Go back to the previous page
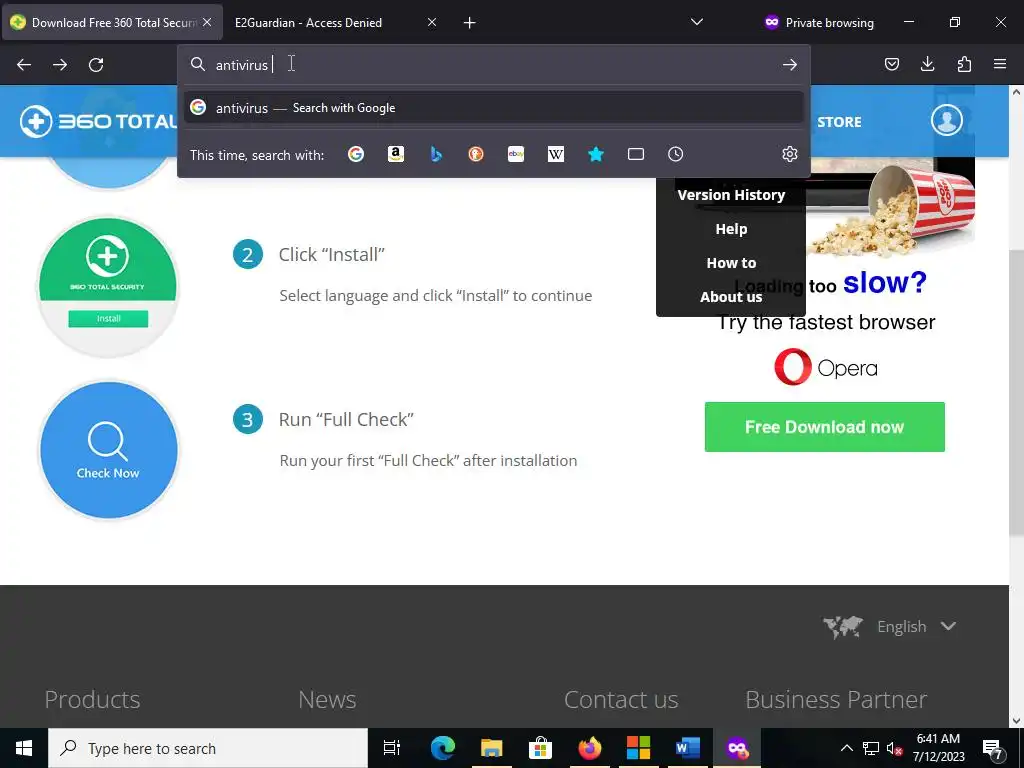The width and height of the screenshot is (1024, 768). point(24,65)
